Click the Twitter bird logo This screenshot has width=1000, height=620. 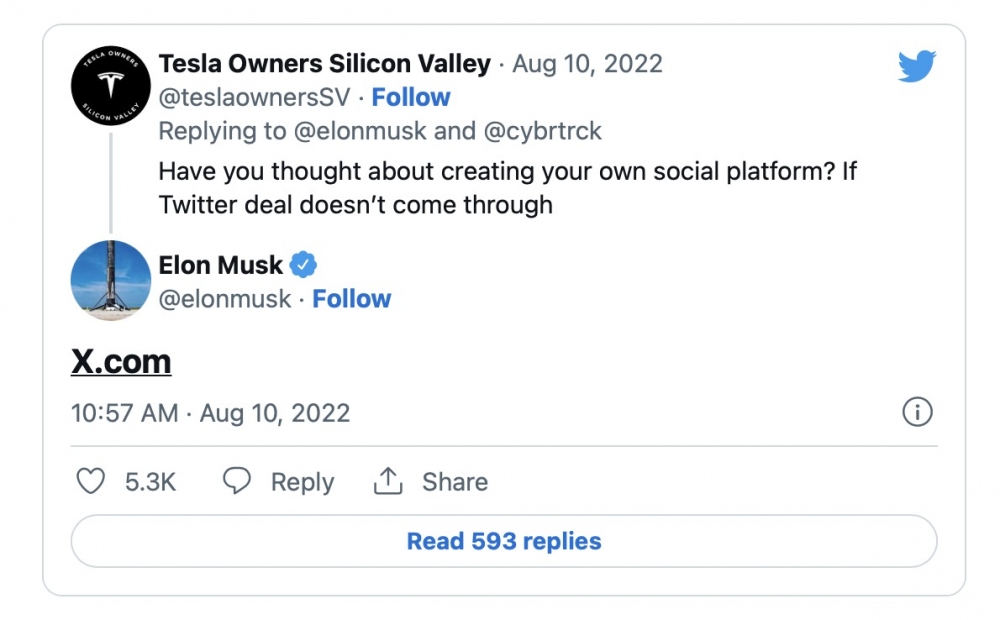[916, 67]
